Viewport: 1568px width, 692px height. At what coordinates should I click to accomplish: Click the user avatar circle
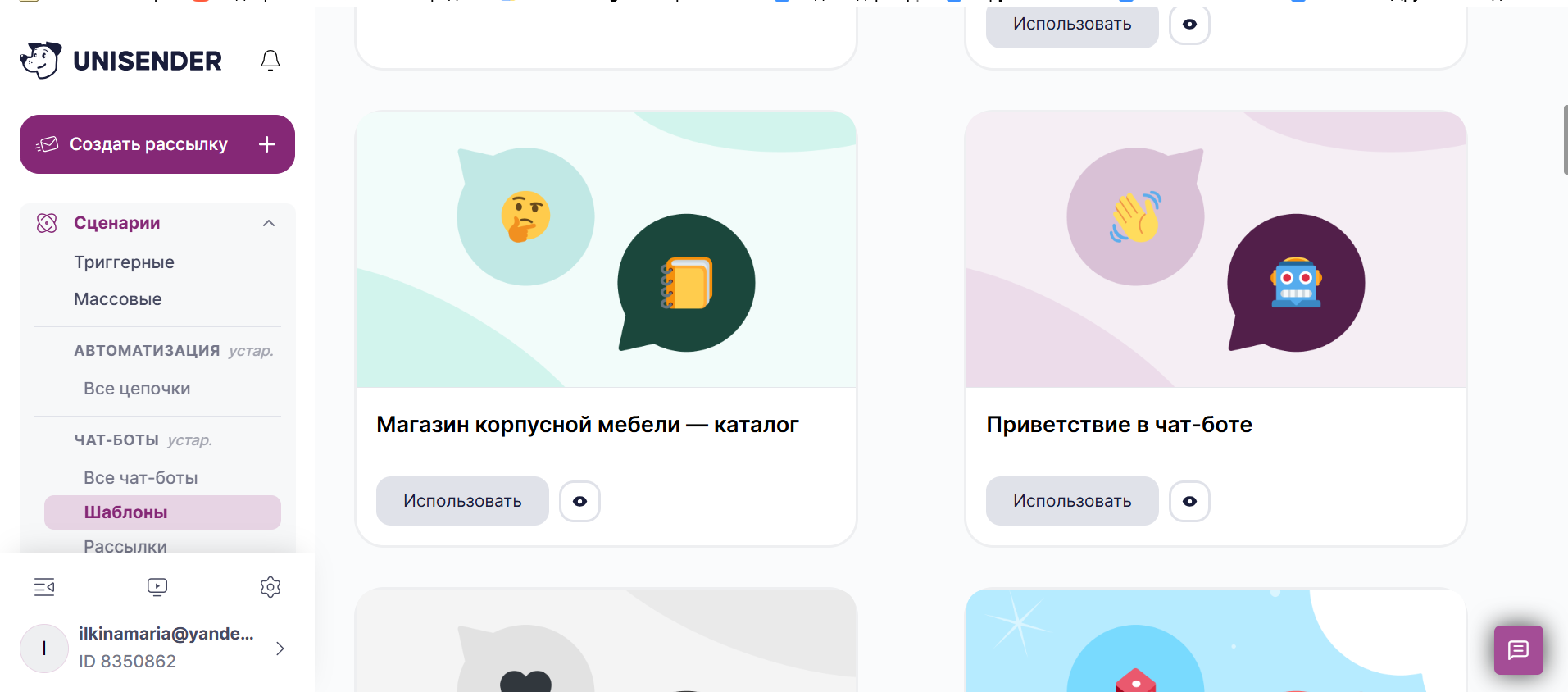click(44, 649)
